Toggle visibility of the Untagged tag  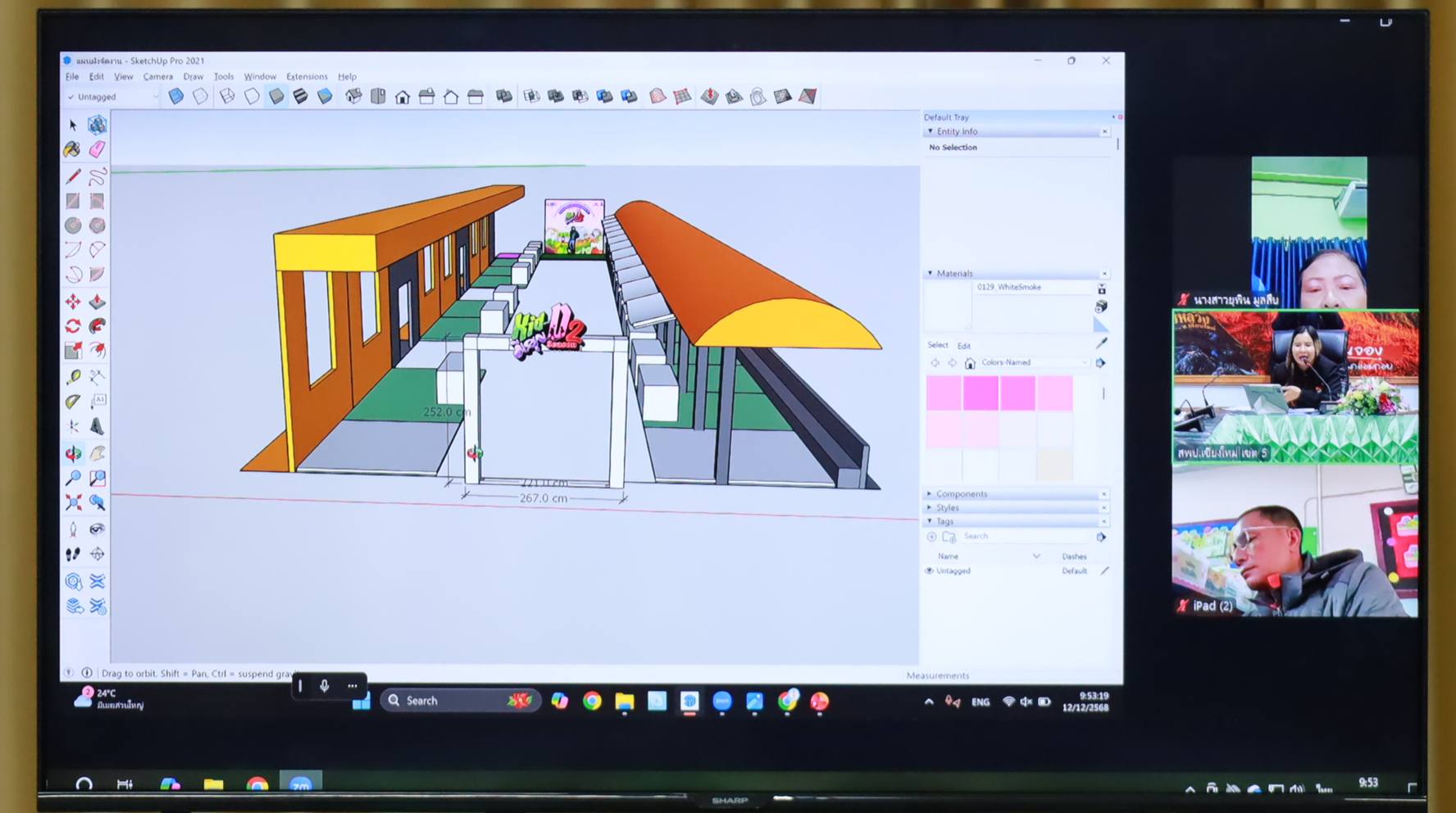(x=930, y=571)
